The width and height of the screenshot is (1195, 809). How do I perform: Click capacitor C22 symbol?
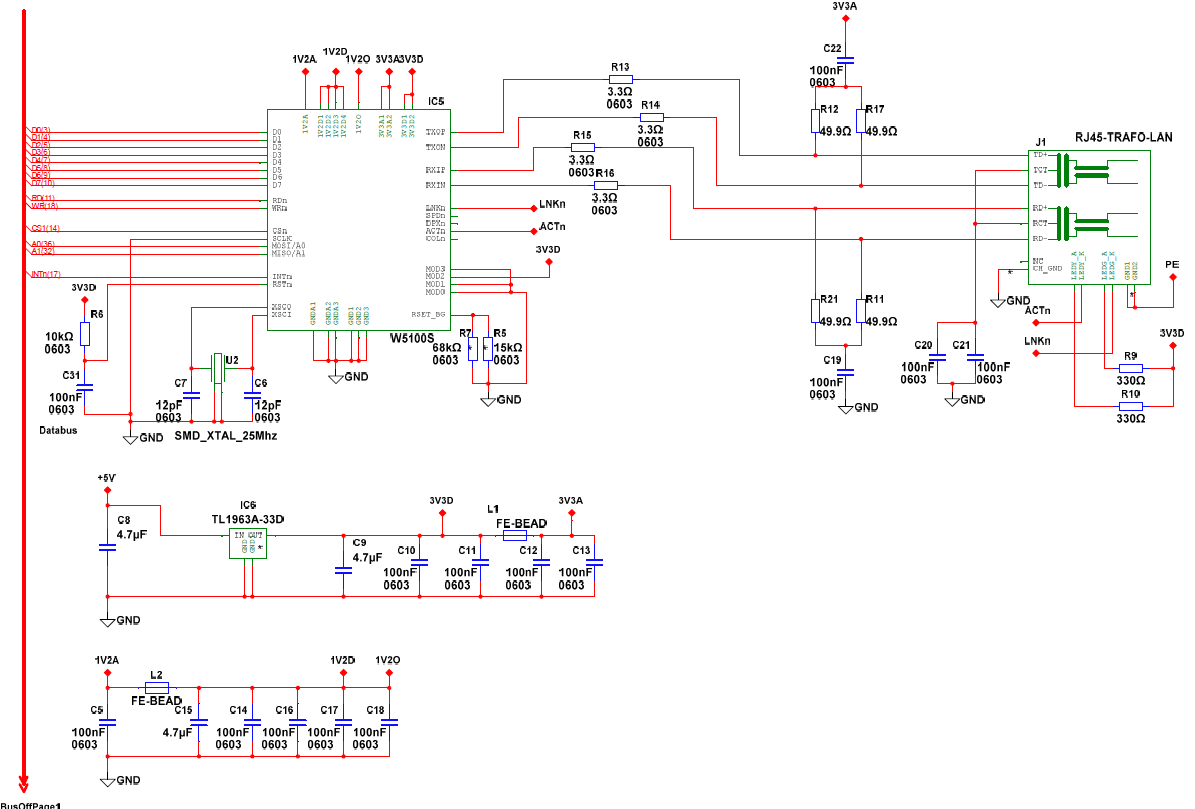coord(846,60)
